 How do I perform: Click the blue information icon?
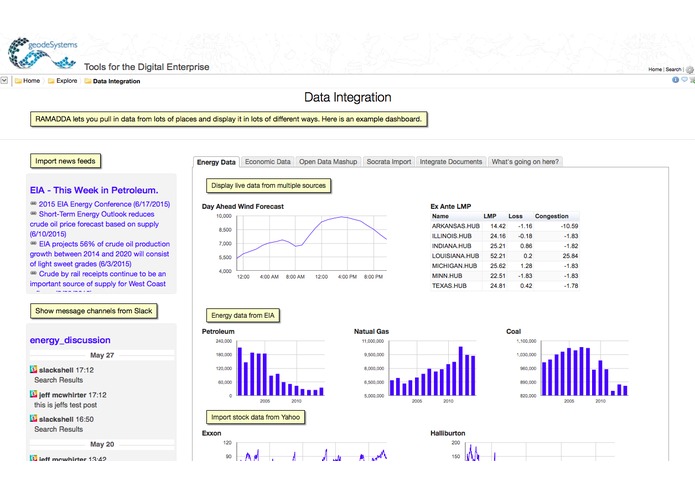(675, 80)
